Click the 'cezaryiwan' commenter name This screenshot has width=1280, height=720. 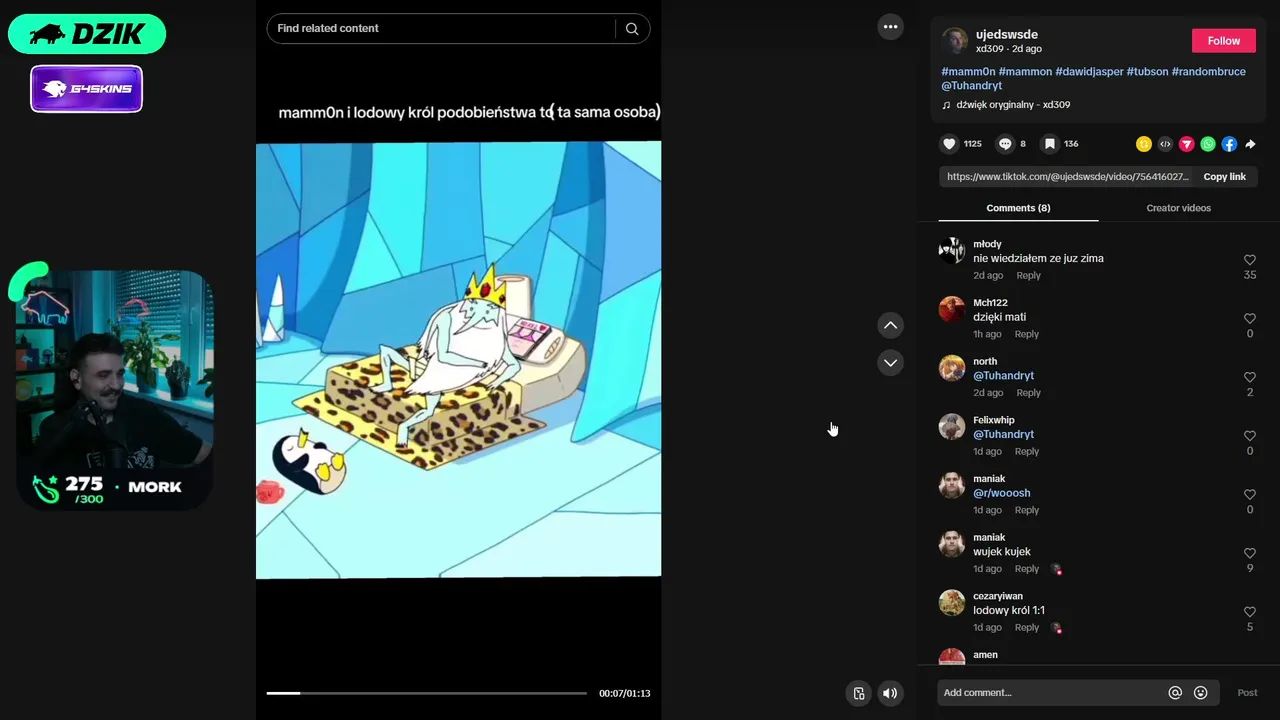point(998,596)
